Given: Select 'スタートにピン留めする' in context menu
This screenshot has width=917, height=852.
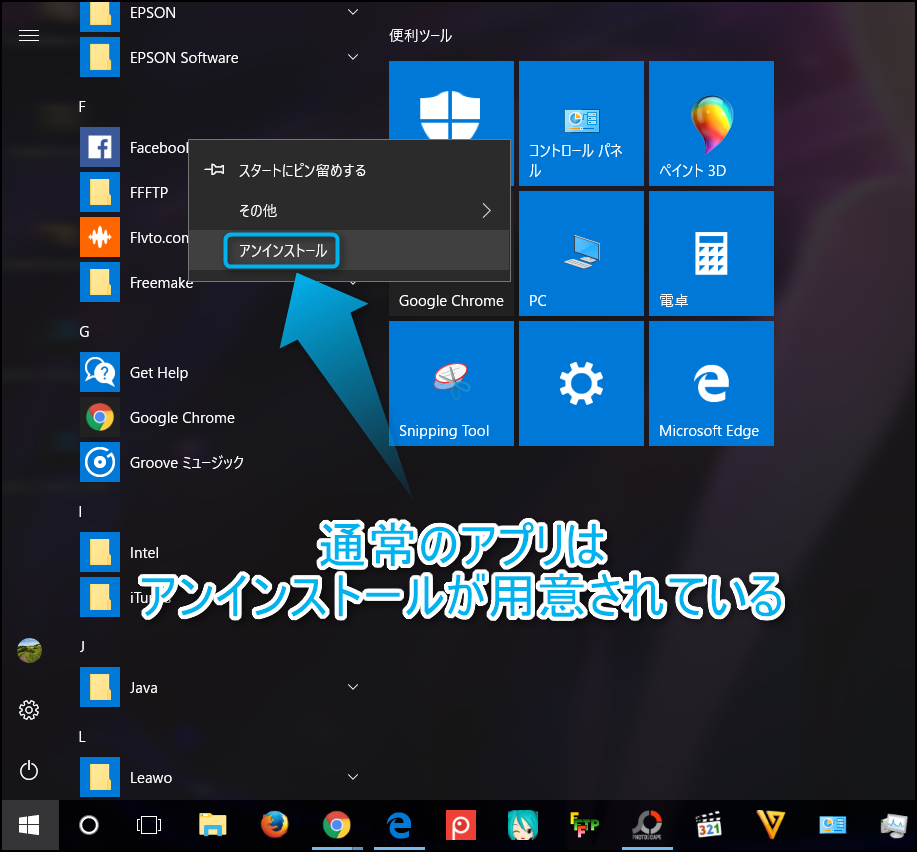Looking at the screenshot, I should (x=301, y=170).
